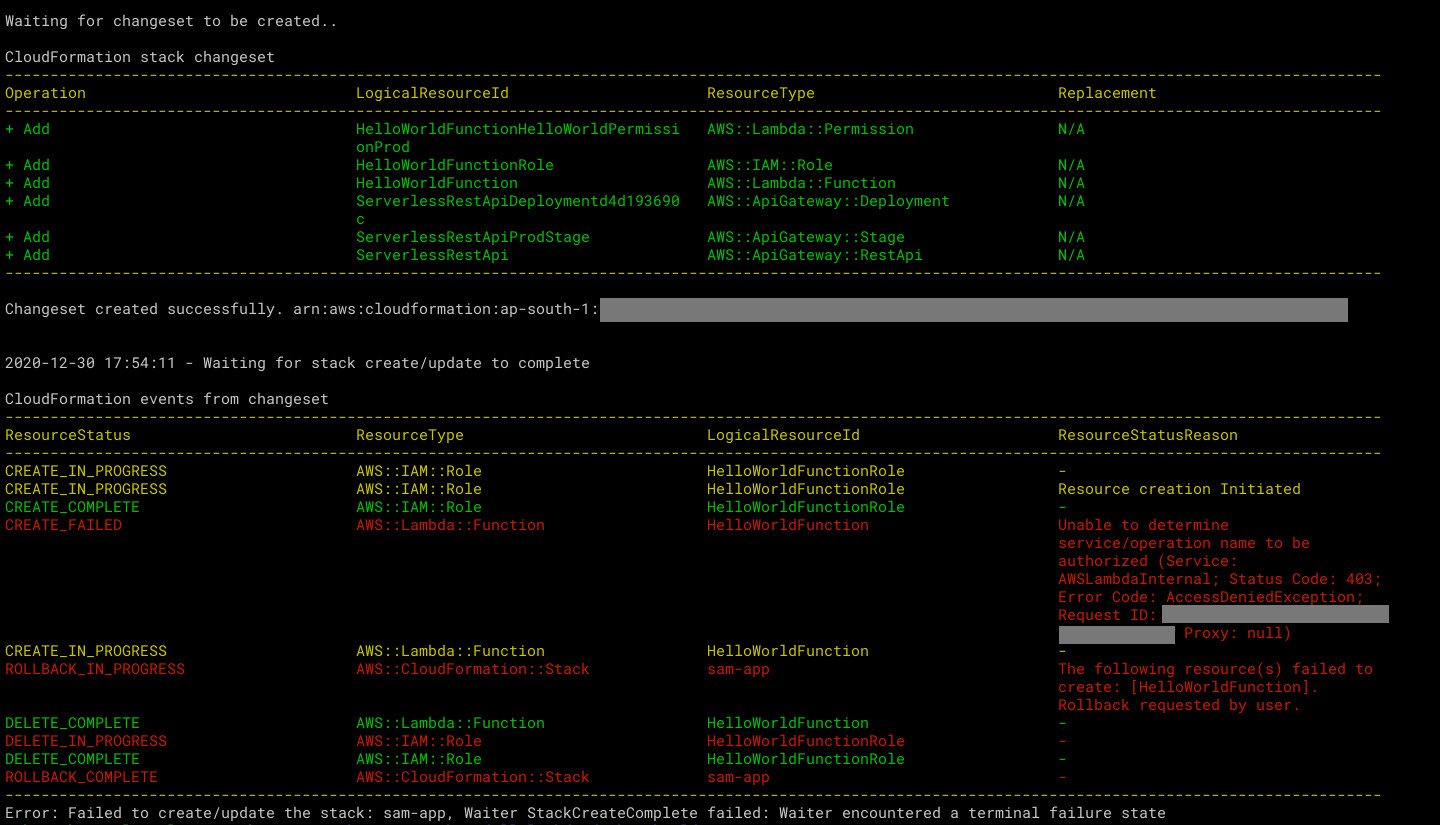Click the "Proxy: null)" text

coord(1238,633)
